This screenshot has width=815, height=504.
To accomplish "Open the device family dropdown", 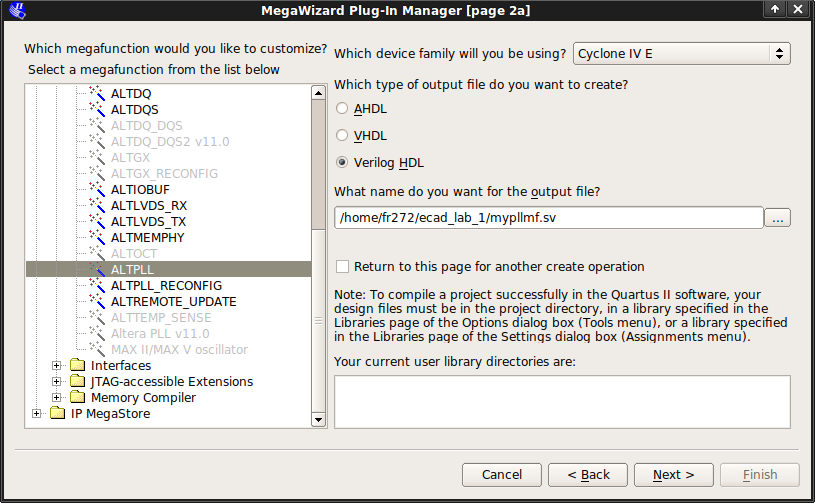I will pyautogui.click(x=682, y=53).
